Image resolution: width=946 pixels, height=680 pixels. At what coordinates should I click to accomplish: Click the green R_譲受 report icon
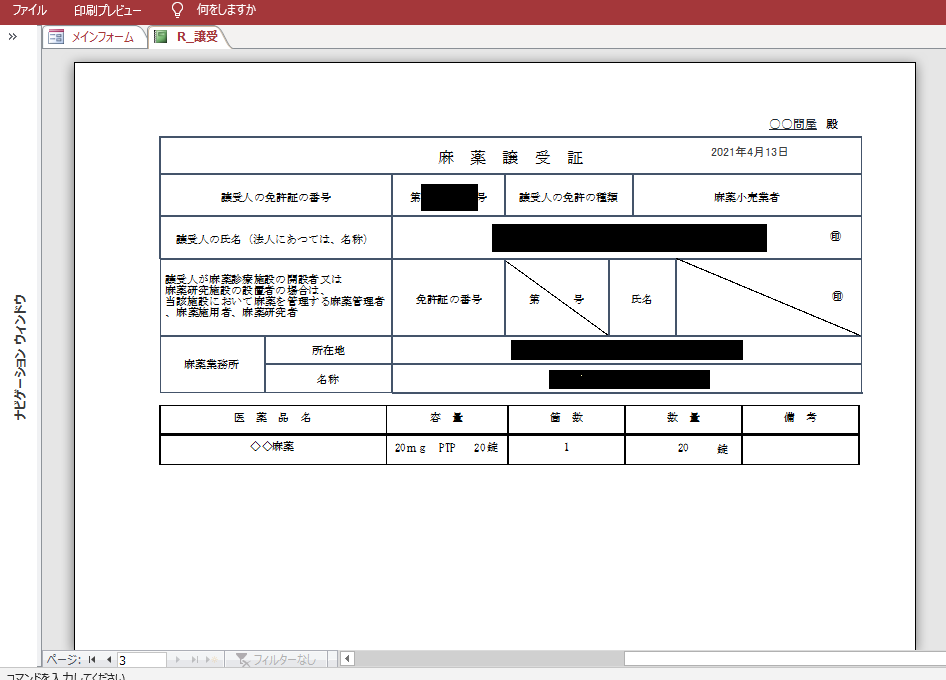tap(160, 37)
